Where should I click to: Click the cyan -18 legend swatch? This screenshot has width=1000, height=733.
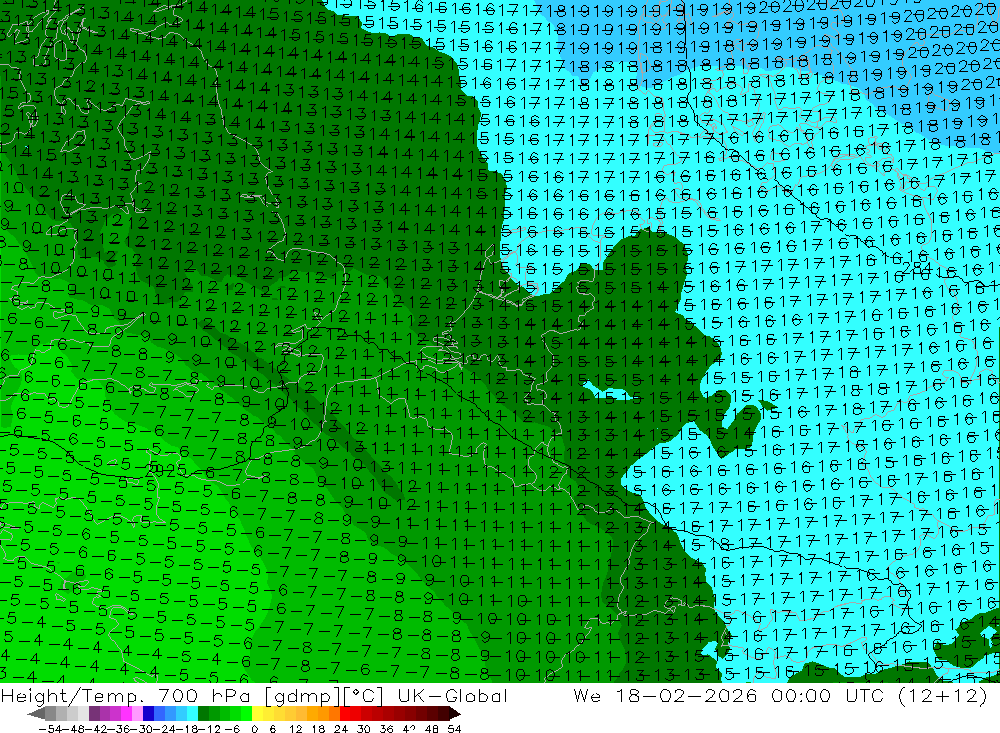192,713
